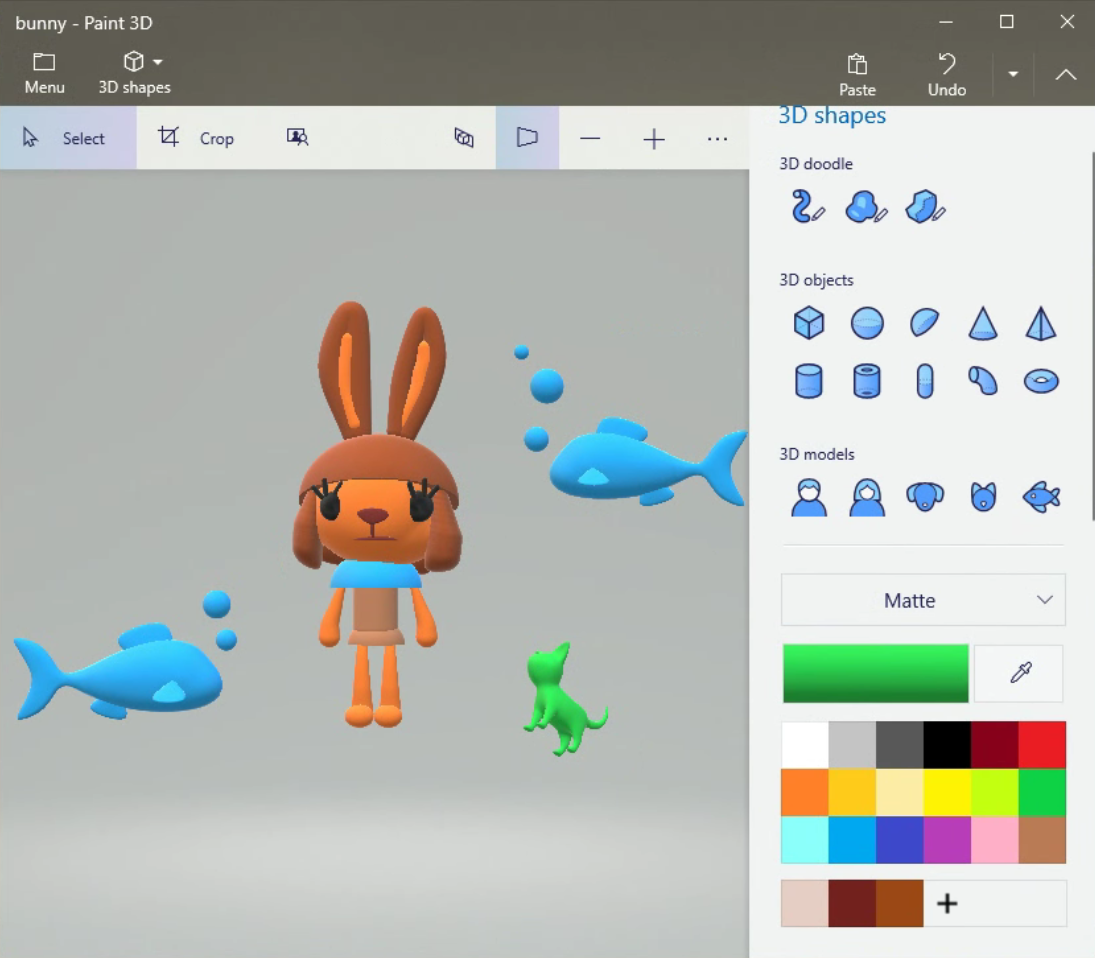Collapse the ribbon with the up chevron

pyautogui.click(x=1066, y=74)
